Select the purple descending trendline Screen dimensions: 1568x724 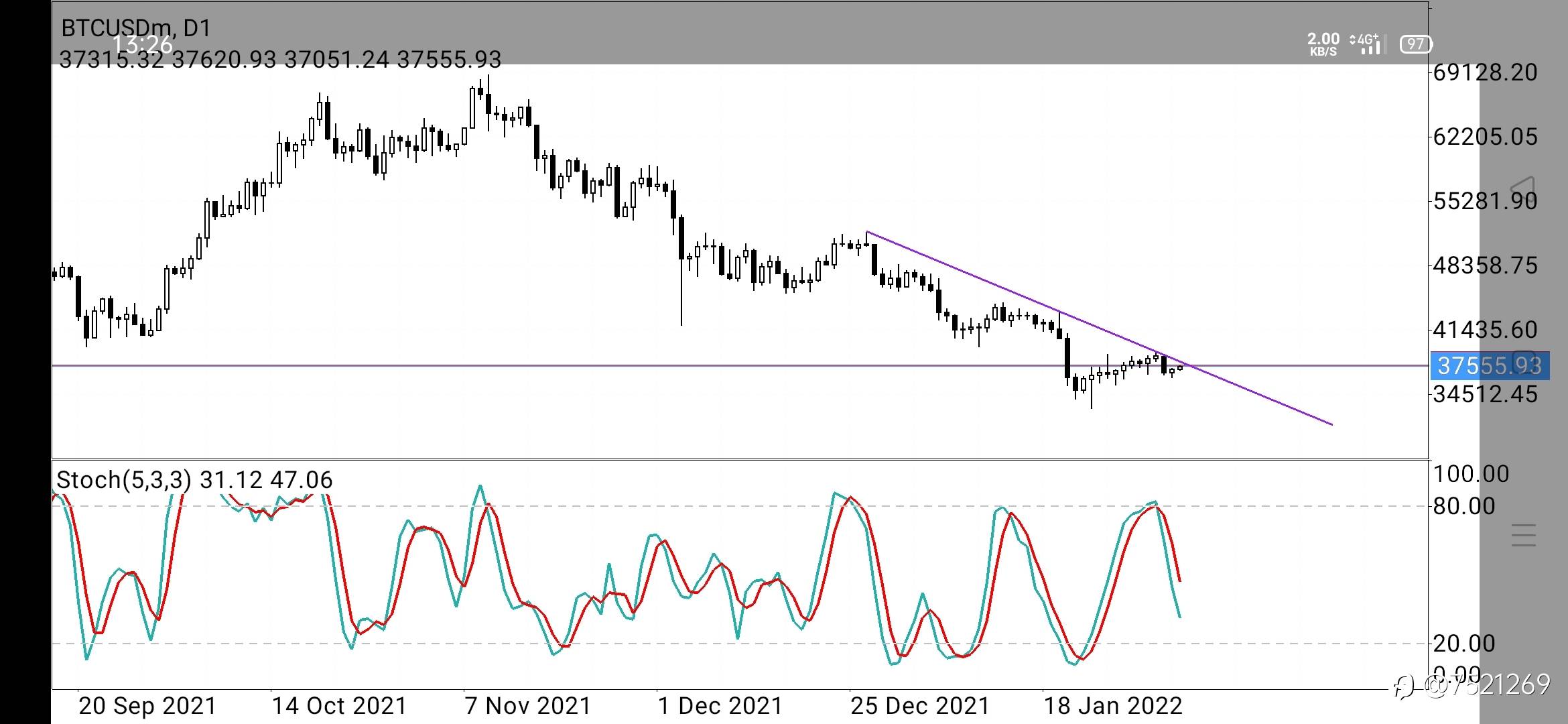tap(1099, 328)
